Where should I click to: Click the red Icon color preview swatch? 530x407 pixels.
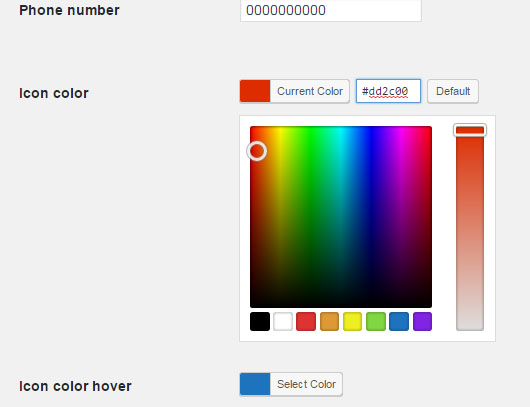[255, 91]
